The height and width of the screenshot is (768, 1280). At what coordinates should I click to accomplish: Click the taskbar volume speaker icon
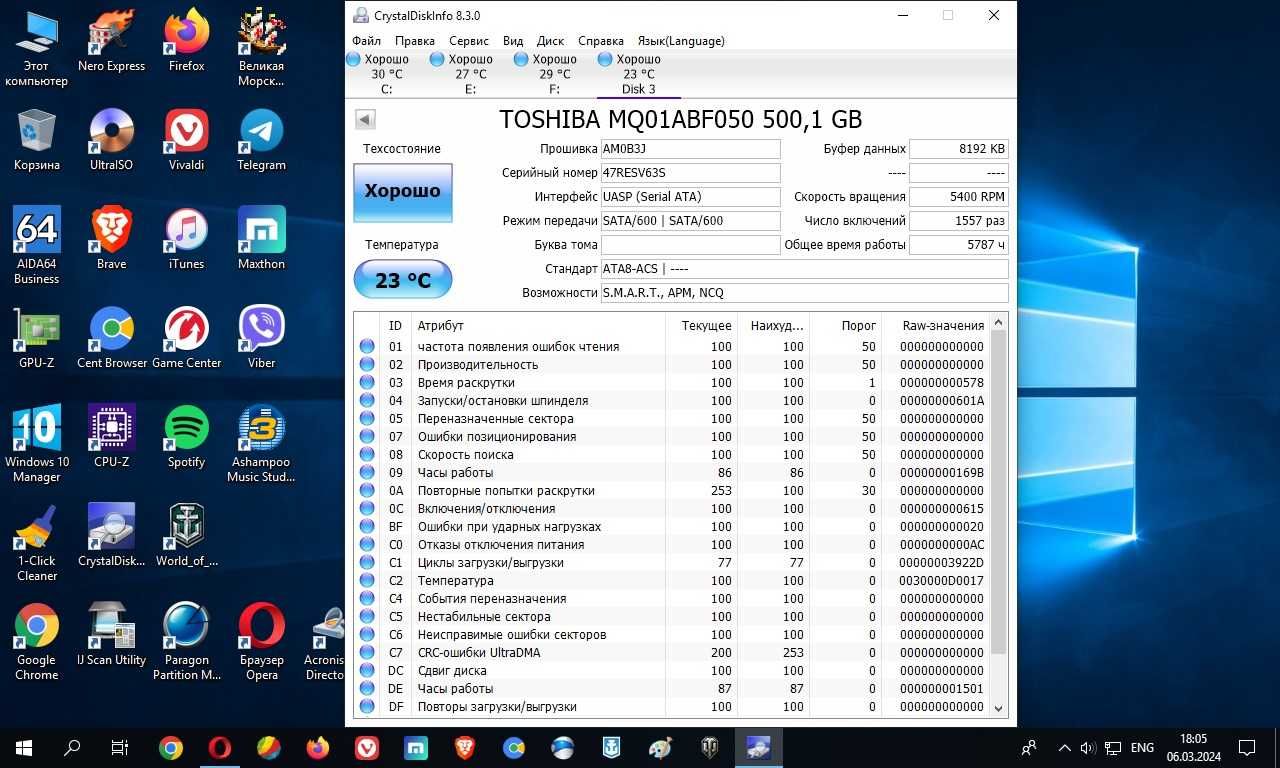point(1088,747)
